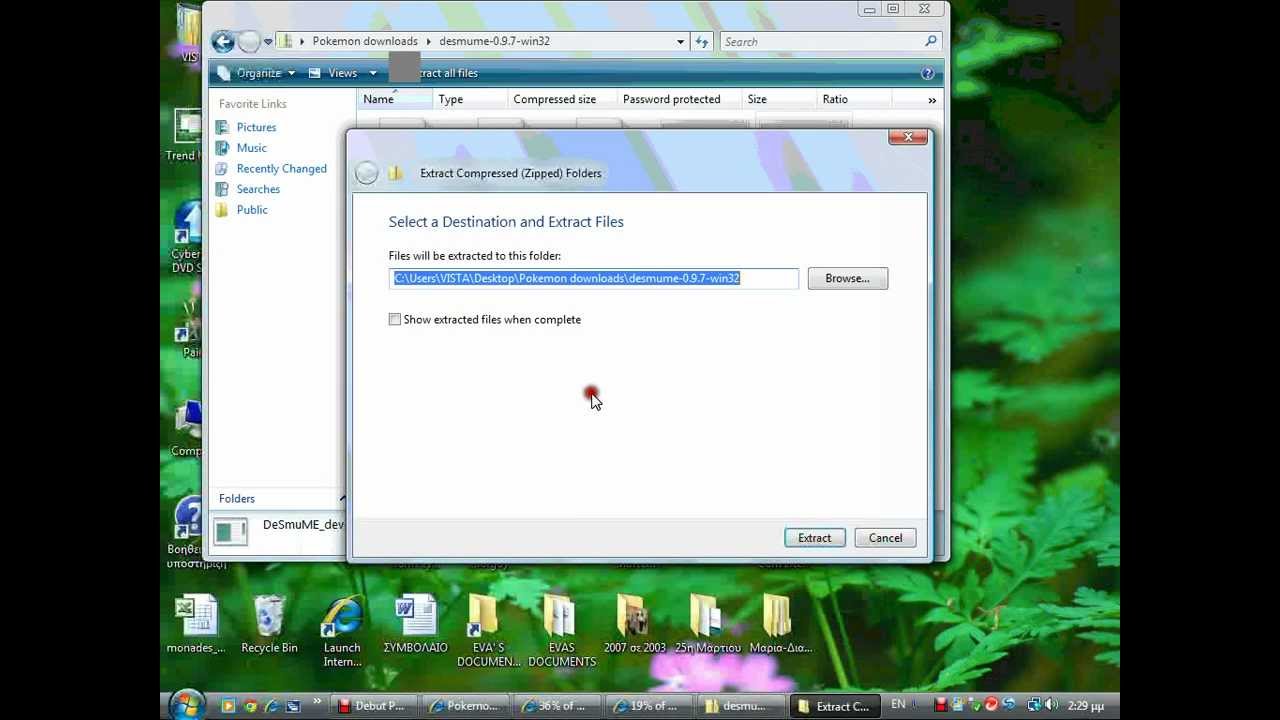Click the Explorer back arrow button
The height and width of the screenshot is (720, 1280).
[223, 41]
